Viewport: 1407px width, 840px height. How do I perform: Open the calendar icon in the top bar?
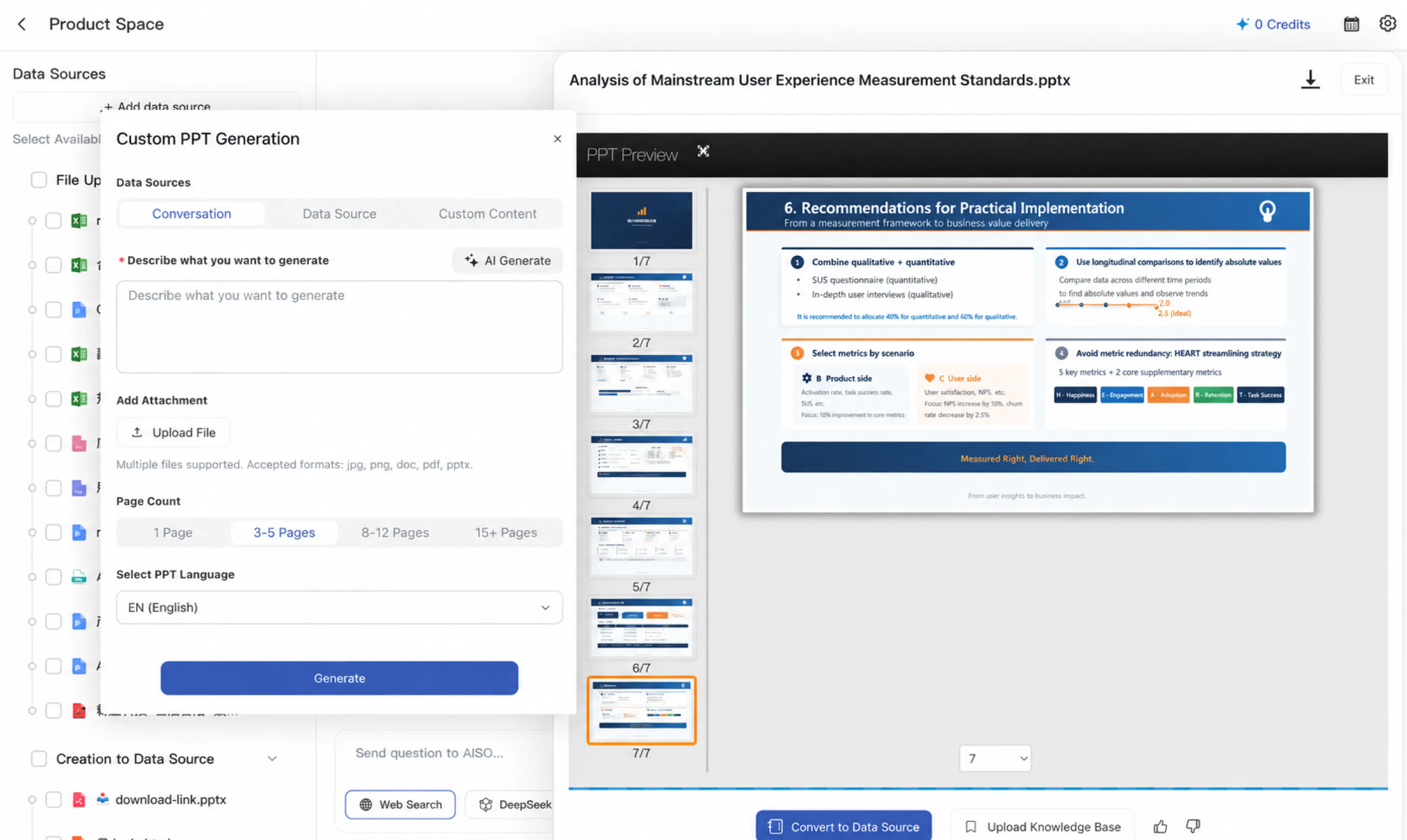(1351, 24)
